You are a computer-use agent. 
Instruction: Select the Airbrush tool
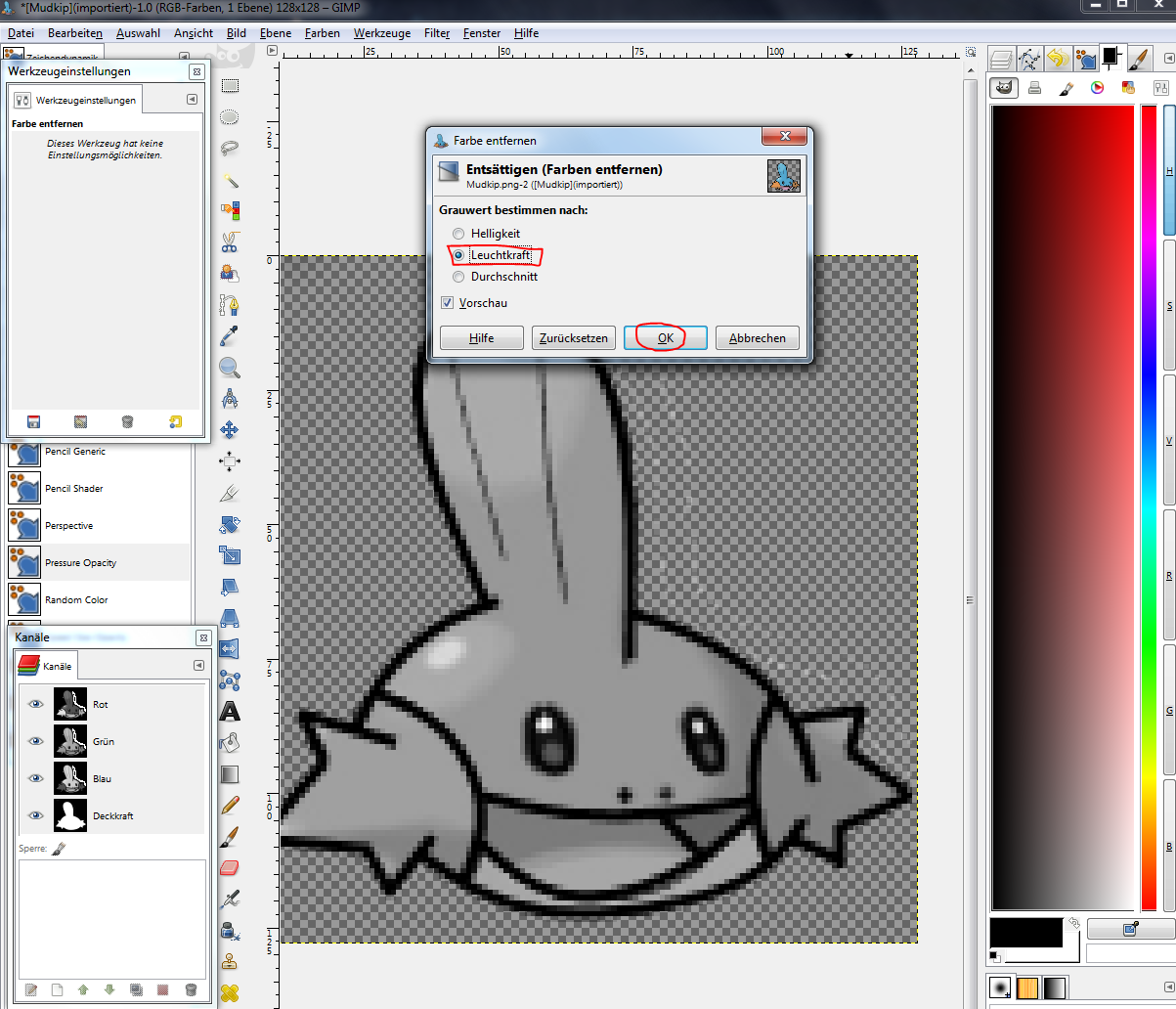[x=230, y=899]
